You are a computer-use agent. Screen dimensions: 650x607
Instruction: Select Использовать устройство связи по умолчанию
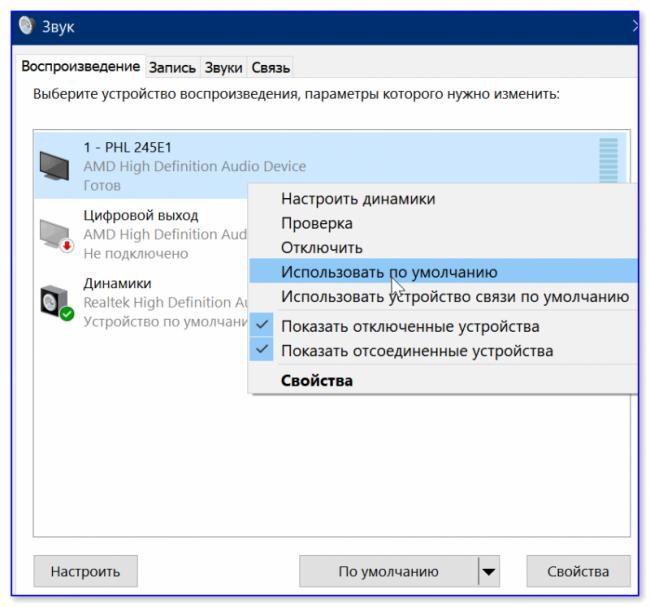[x=454, y=296]
